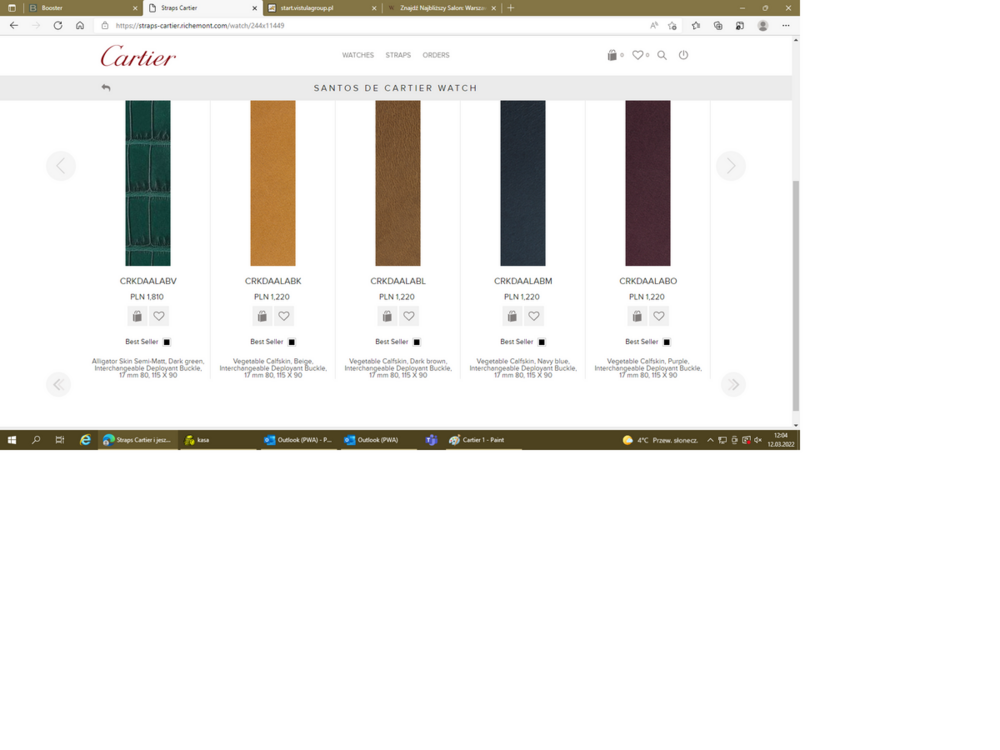1000x750 pixels.
Task: Open the ORDERS link in navigation
Action: [x=436, y=55]
